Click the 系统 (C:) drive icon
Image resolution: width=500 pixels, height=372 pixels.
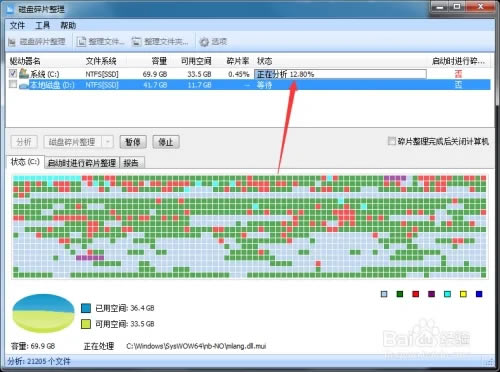tap(24, 73)
